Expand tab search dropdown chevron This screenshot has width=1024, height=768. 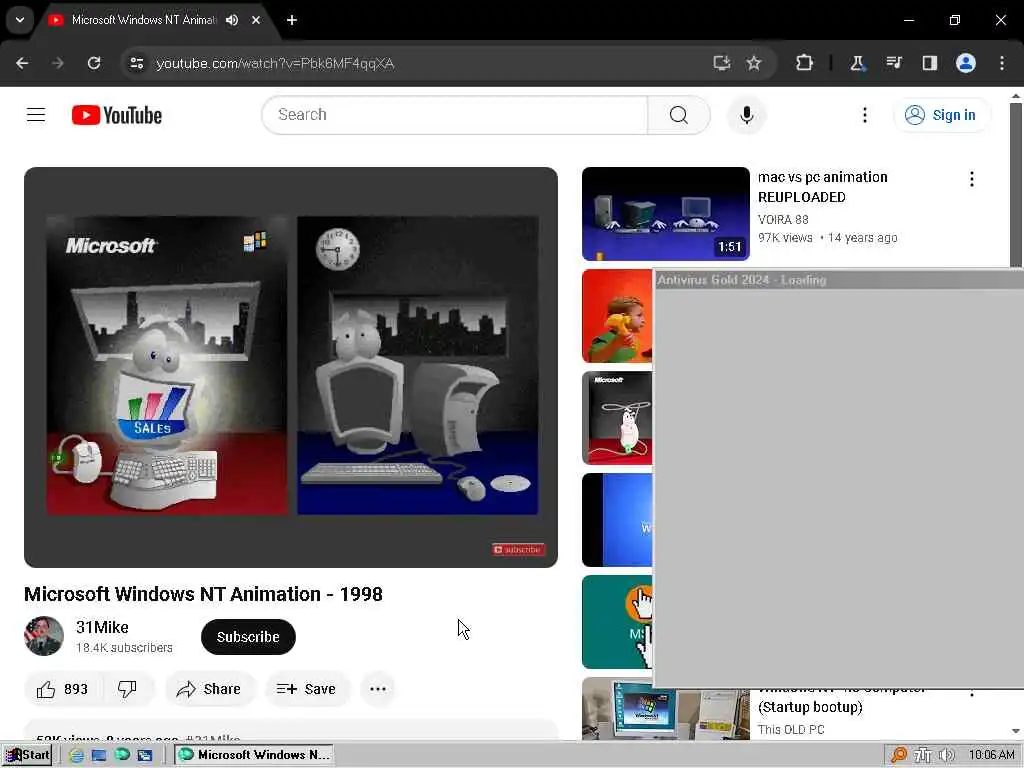point(20,20)
